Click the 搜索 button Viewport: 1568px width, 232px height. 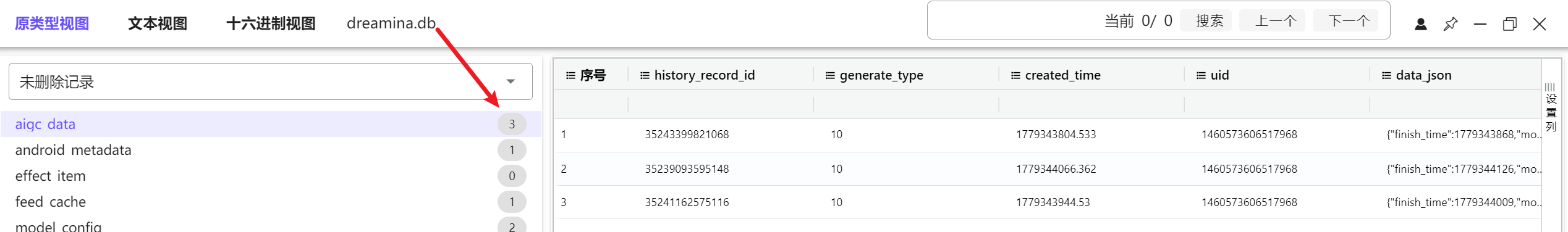[1209, 21]
